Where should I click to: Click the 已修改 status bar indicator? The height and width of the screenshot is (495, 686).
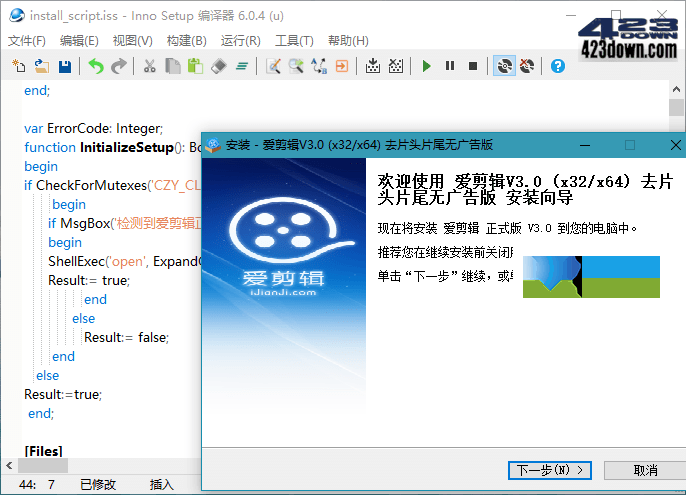click(98, 484)
